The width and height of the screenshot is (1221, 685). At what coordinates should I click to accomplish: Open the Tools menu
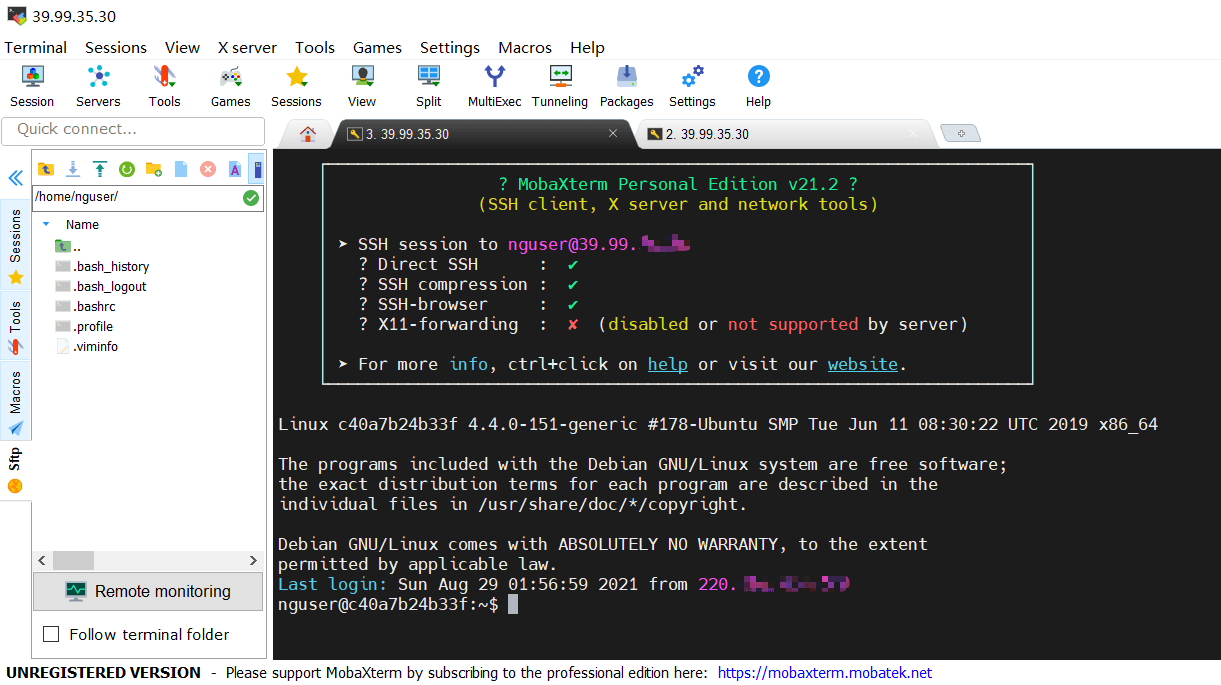pos(315,47)
